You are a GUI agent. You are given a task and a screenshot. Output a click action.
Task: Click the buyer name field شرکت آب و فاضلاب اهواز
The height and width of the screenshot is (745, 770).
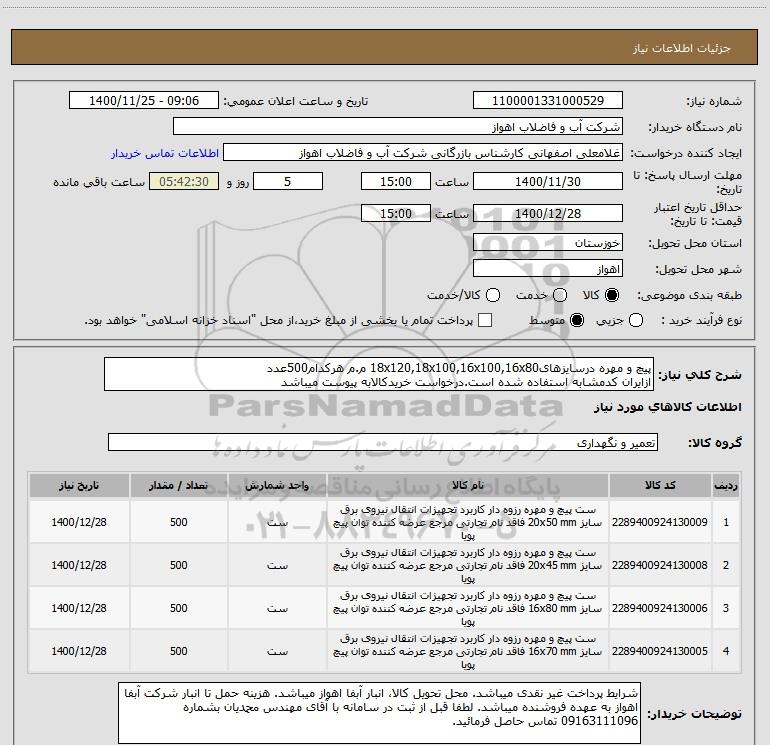(x=398, y=127)
